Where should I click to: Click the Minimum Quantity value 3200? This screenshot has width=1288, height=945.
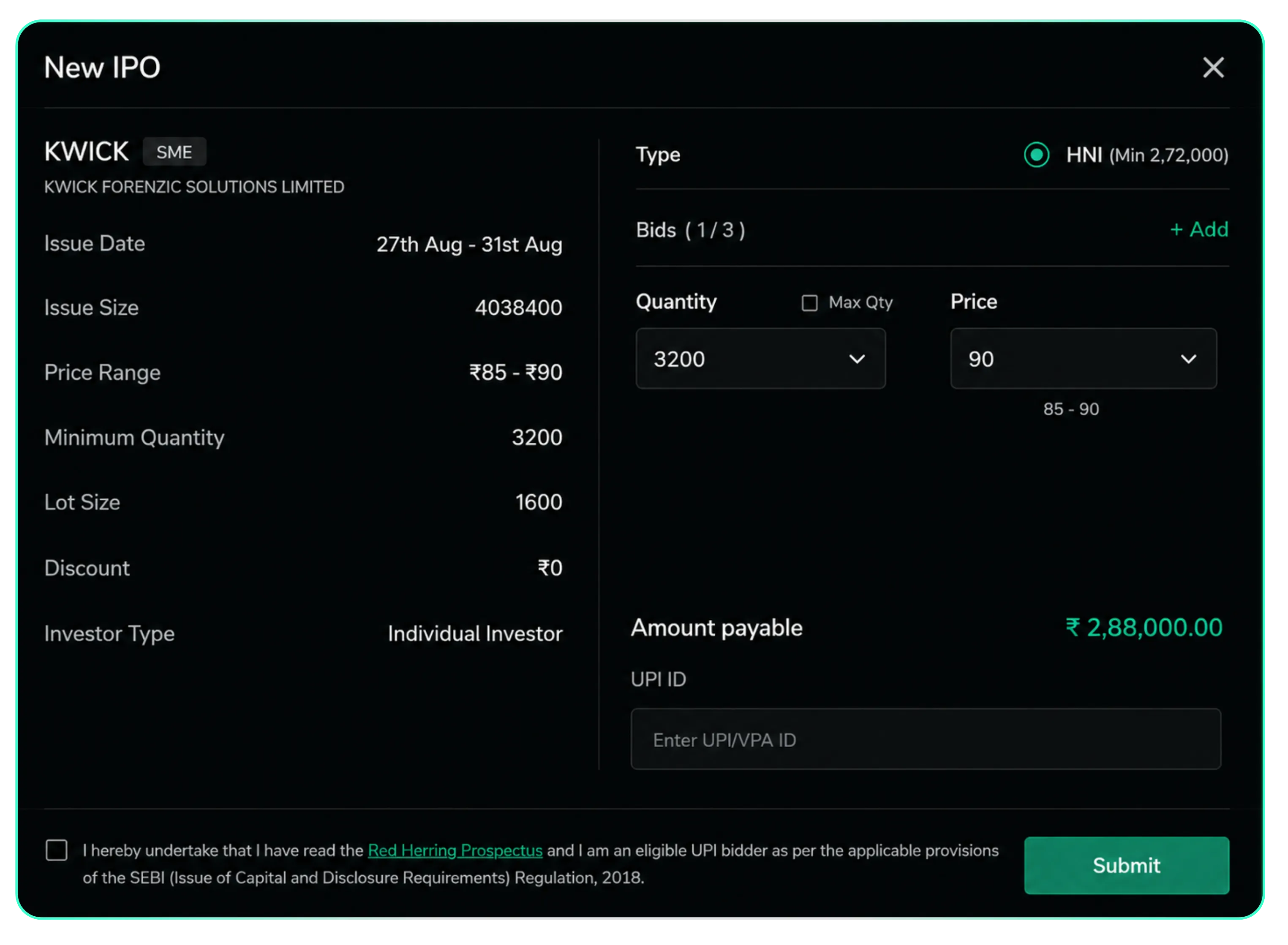point(536,438)
